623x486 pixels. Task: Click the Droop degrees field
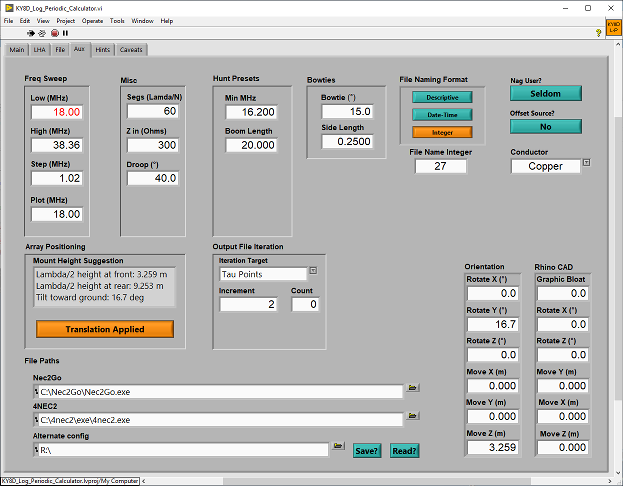(153, 178)
